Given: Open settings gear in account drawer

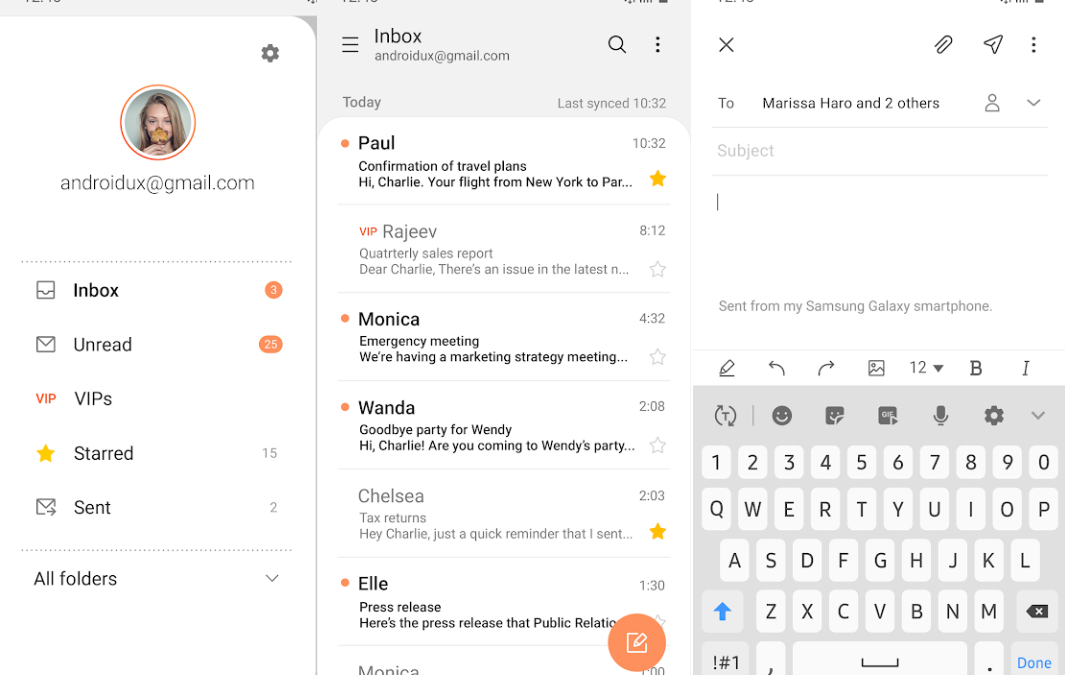Looking at the screenshot, I should (x=270, y=53).
